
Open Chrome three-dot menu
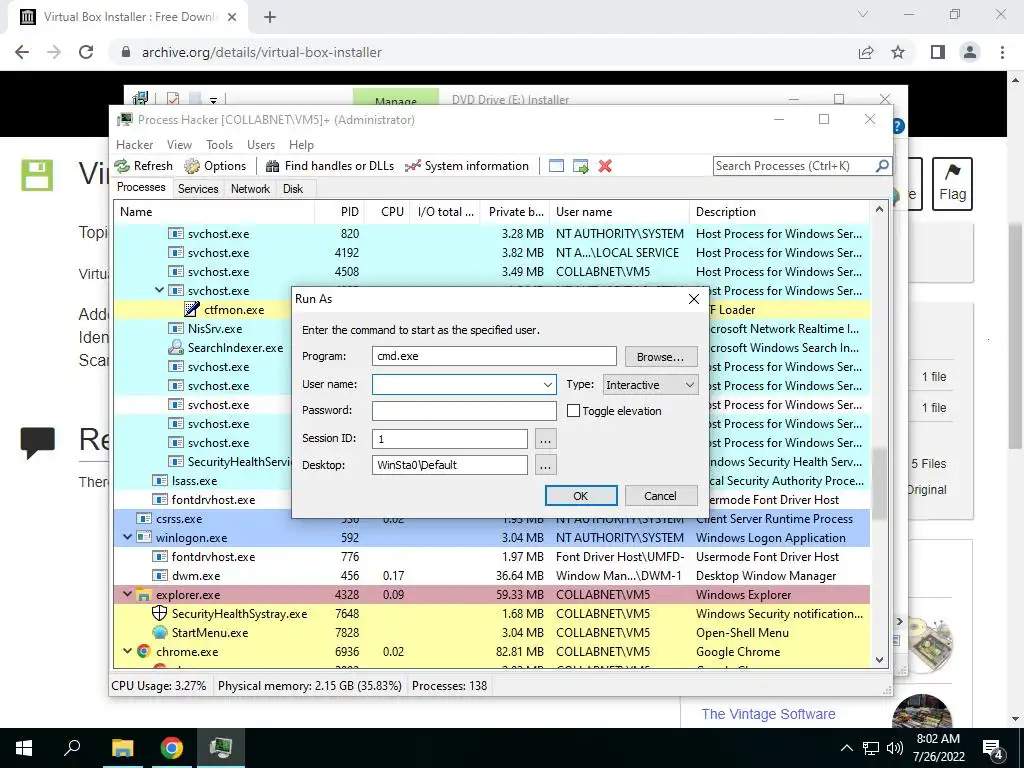pos(1002,52)
